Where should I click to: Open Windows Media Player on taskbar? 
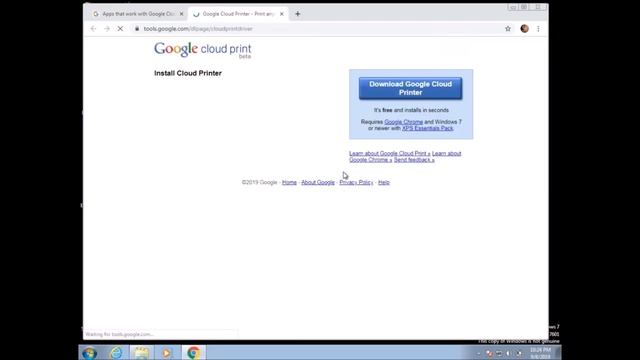point(167,353)
